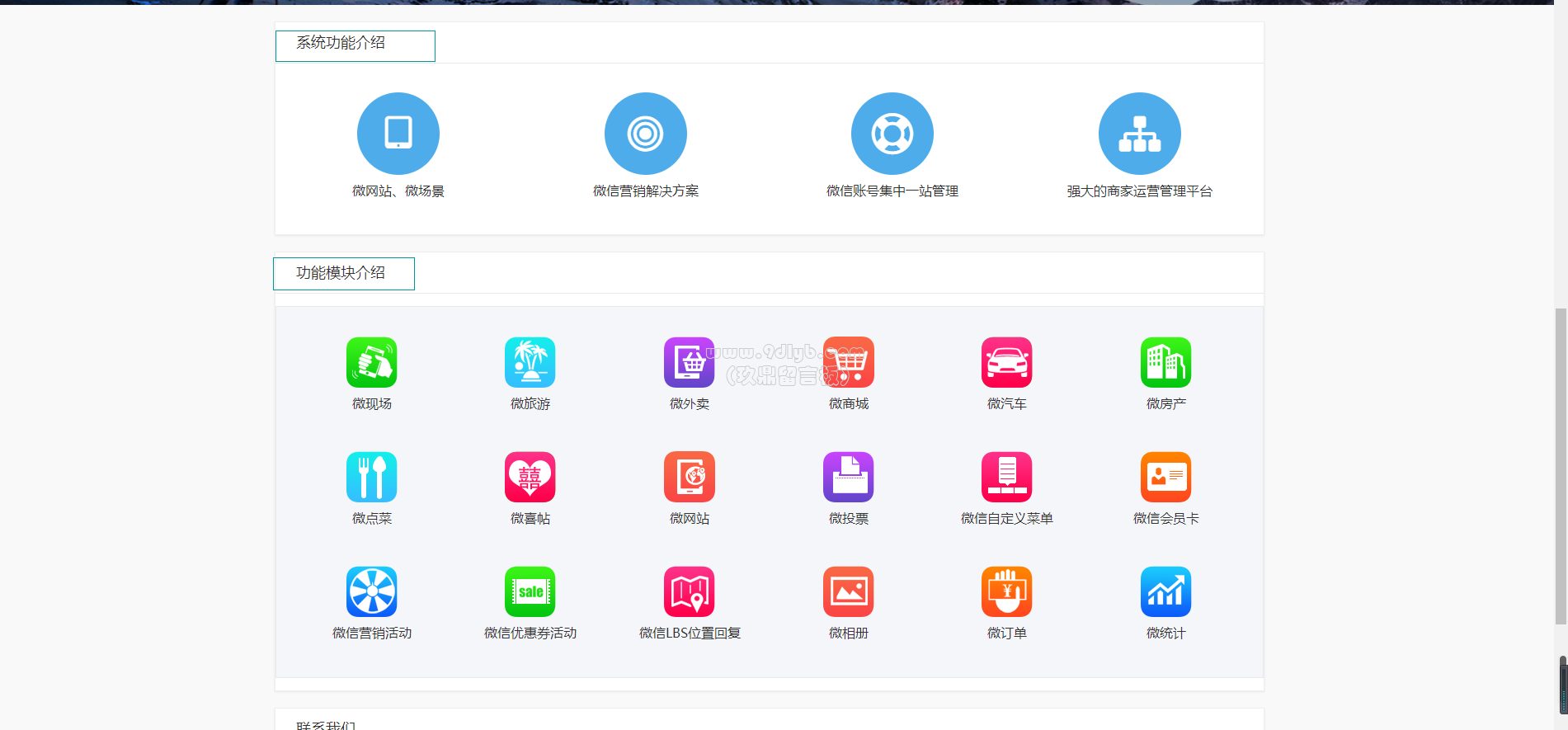Open the 微投票 ballot box icon
This screenshot has width=1568, height=730.
848,477
